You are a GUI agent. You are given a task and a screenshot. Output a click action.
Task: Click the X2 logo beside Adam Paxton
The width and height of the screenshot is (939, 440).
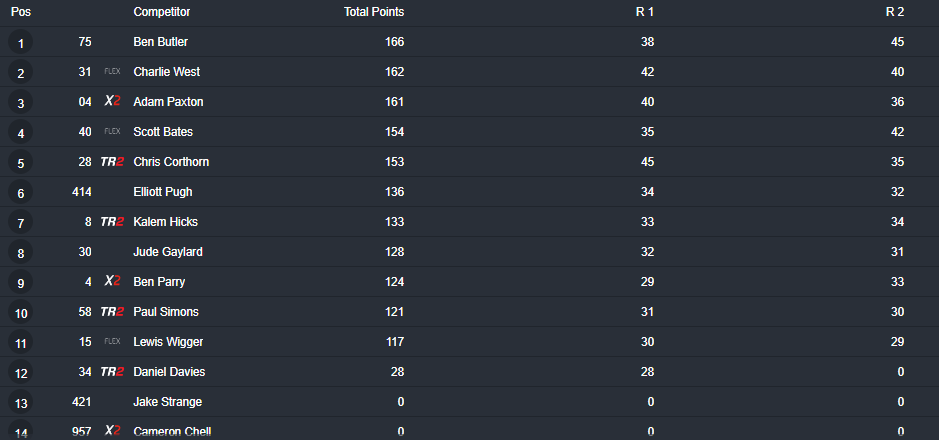(112, 101)
